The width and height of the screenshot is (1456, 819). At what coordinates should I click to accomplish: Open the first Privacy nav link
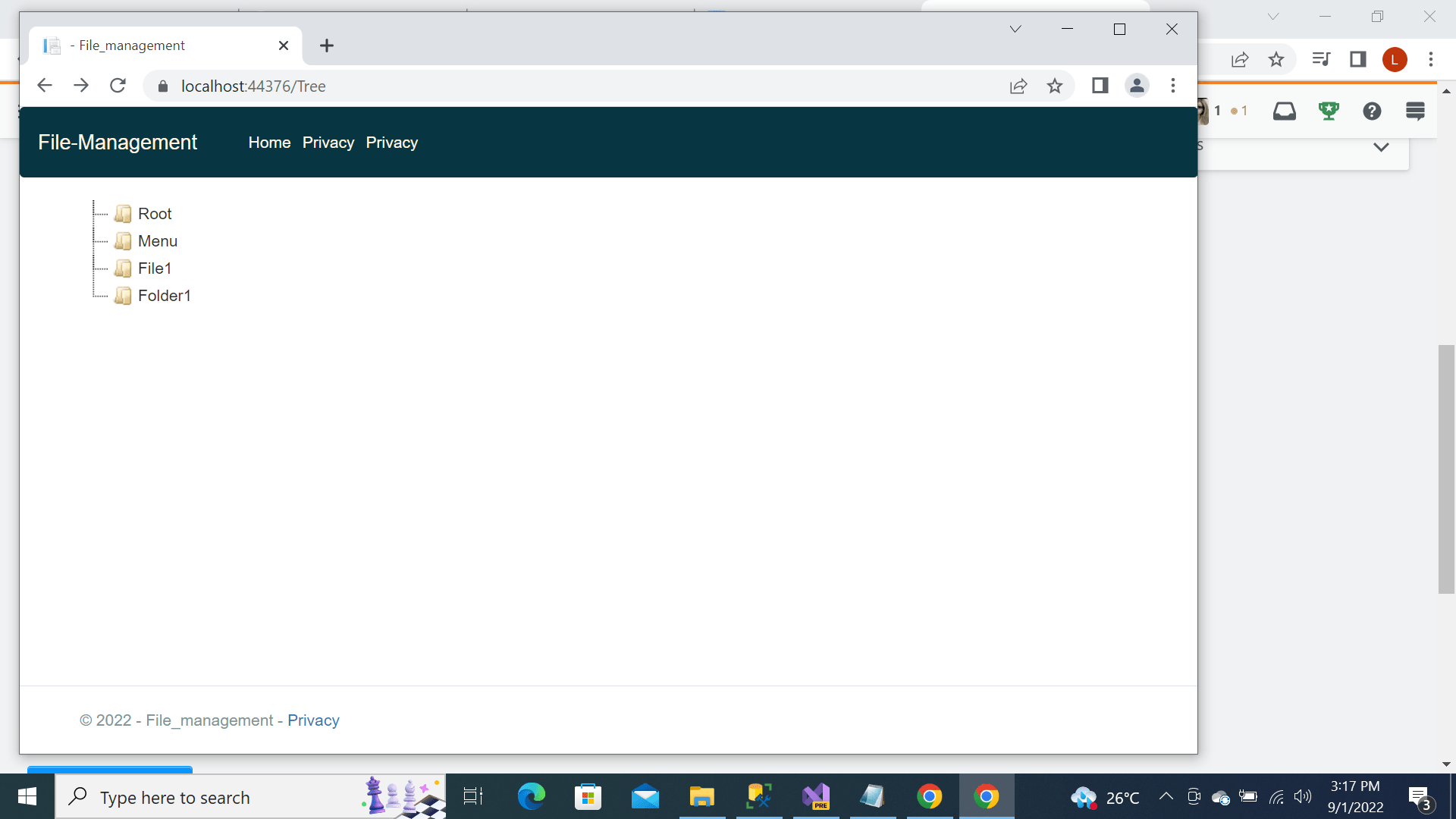pos(328,143)
